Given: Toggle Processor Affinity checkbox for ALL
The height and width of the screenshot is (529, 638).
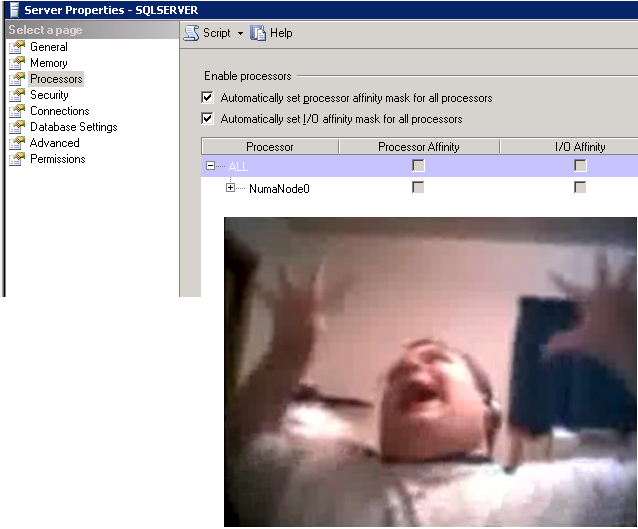Looking at the screenshot, I should 418,166.
